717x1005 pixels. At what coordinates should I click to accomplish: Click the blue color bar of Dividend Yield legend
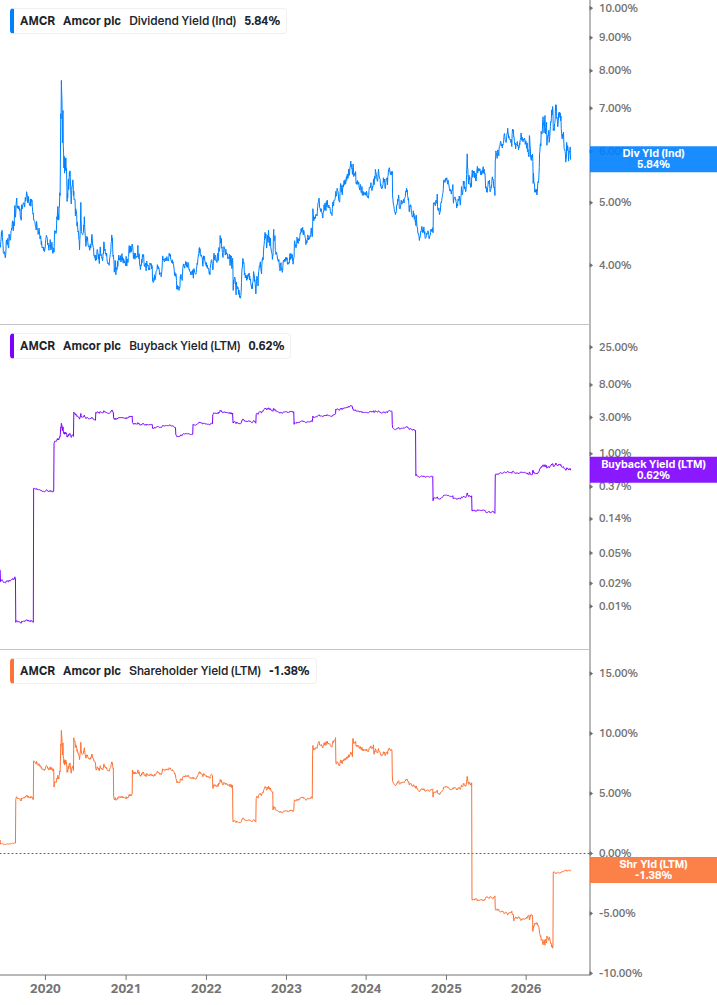click(x=12, y=21)
